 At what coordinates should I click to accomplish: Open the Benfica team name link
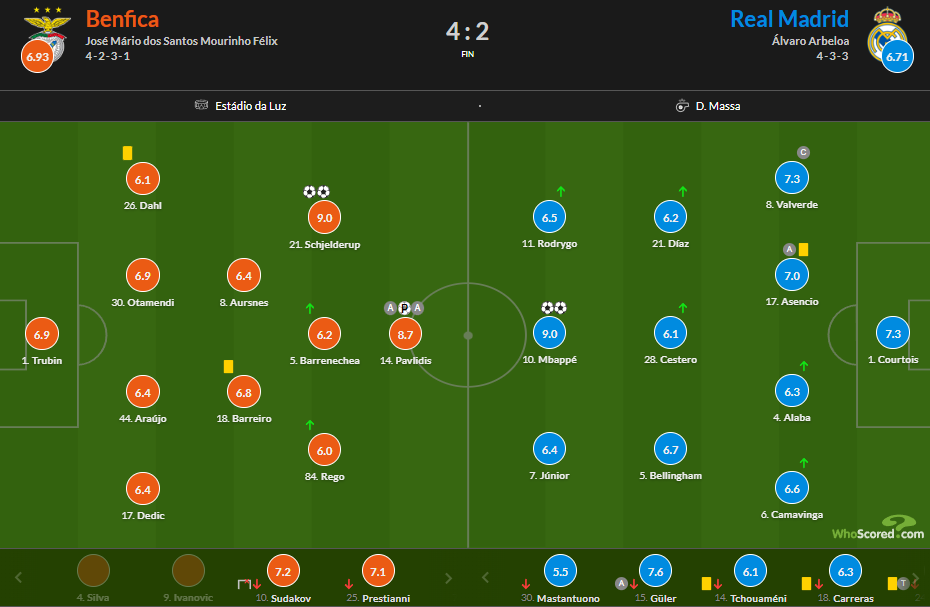coord(122,19)
